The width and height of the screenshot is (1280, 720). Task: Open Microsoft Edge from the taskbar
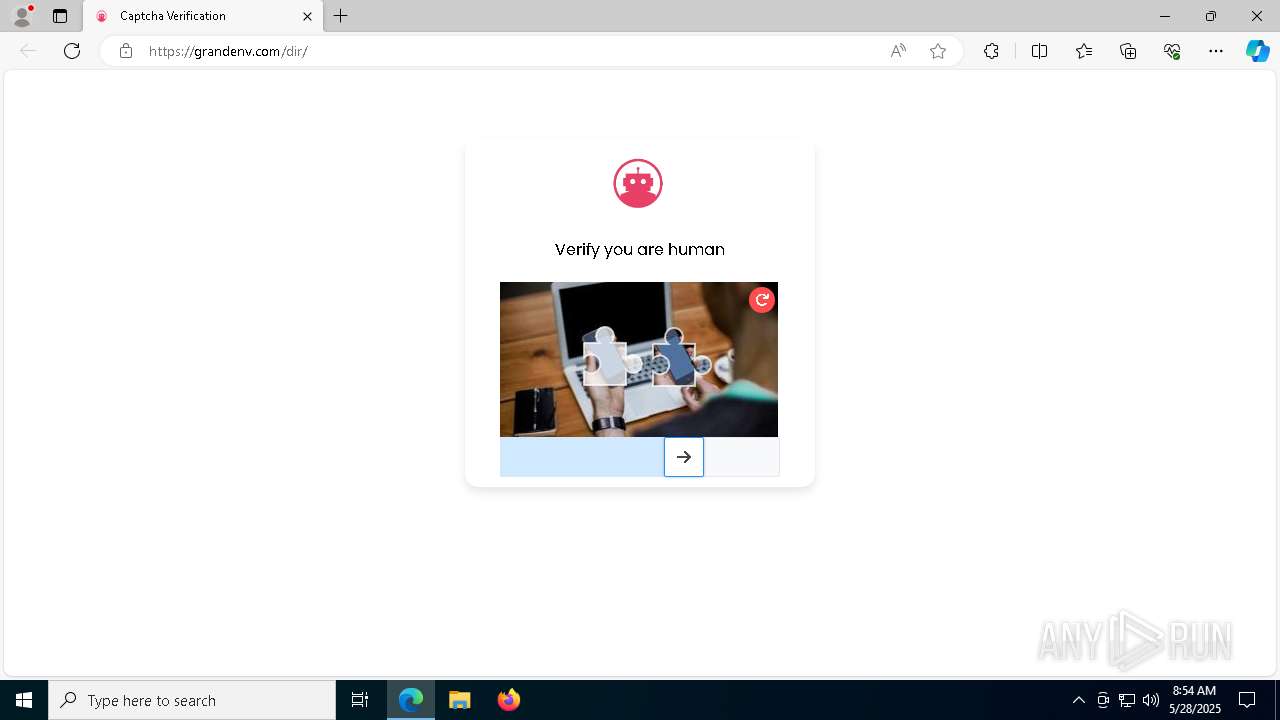click(411, 700)
